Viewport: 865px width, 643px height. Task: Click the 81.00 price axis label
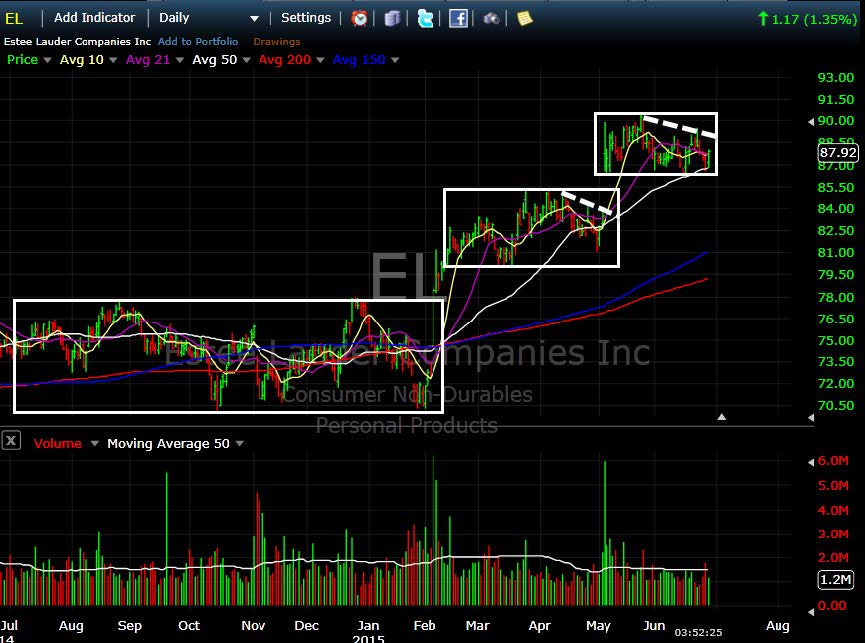pos(836,253)
